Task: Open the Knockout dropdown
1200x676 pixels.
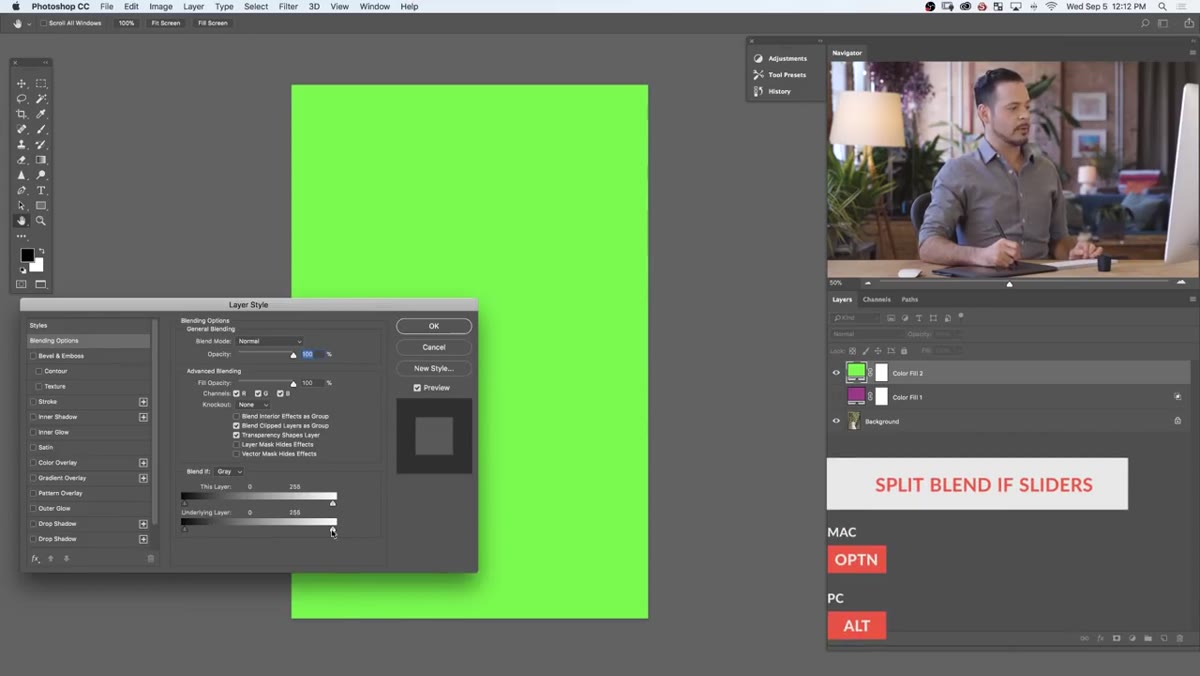Action: coord(253,405)
